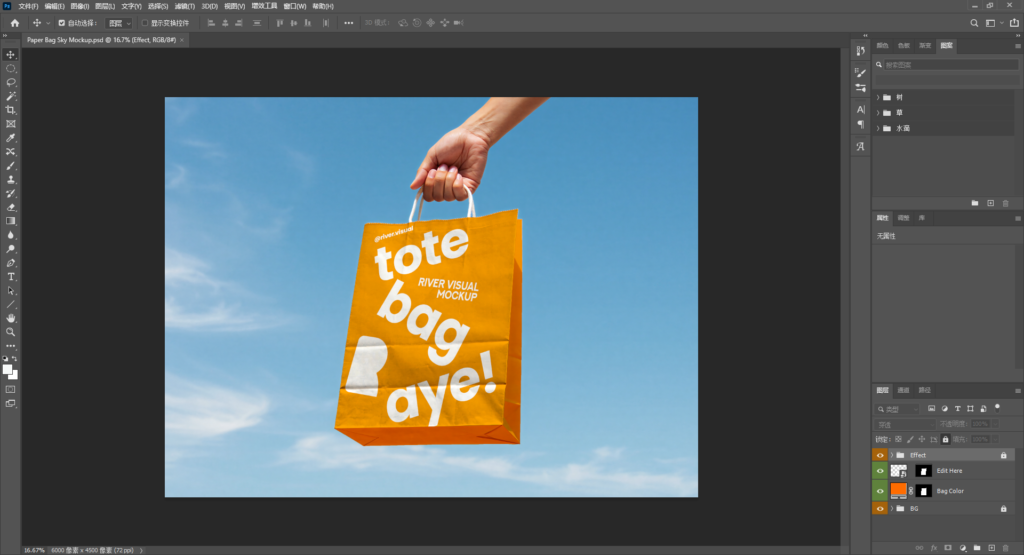Select the Move tool in the toolbox
This screenshot has width=1024, height=555.
click(x=10, y=55)
